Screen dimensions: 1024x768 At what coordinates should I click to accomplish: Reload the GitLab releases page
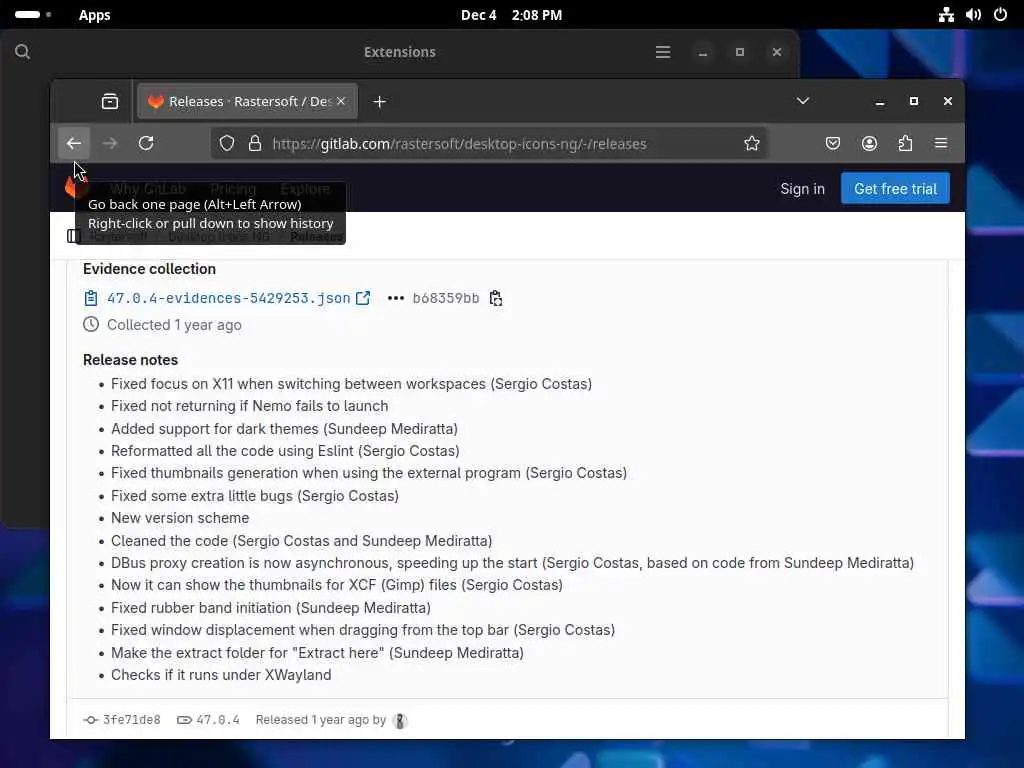click(x=146, y=144)
